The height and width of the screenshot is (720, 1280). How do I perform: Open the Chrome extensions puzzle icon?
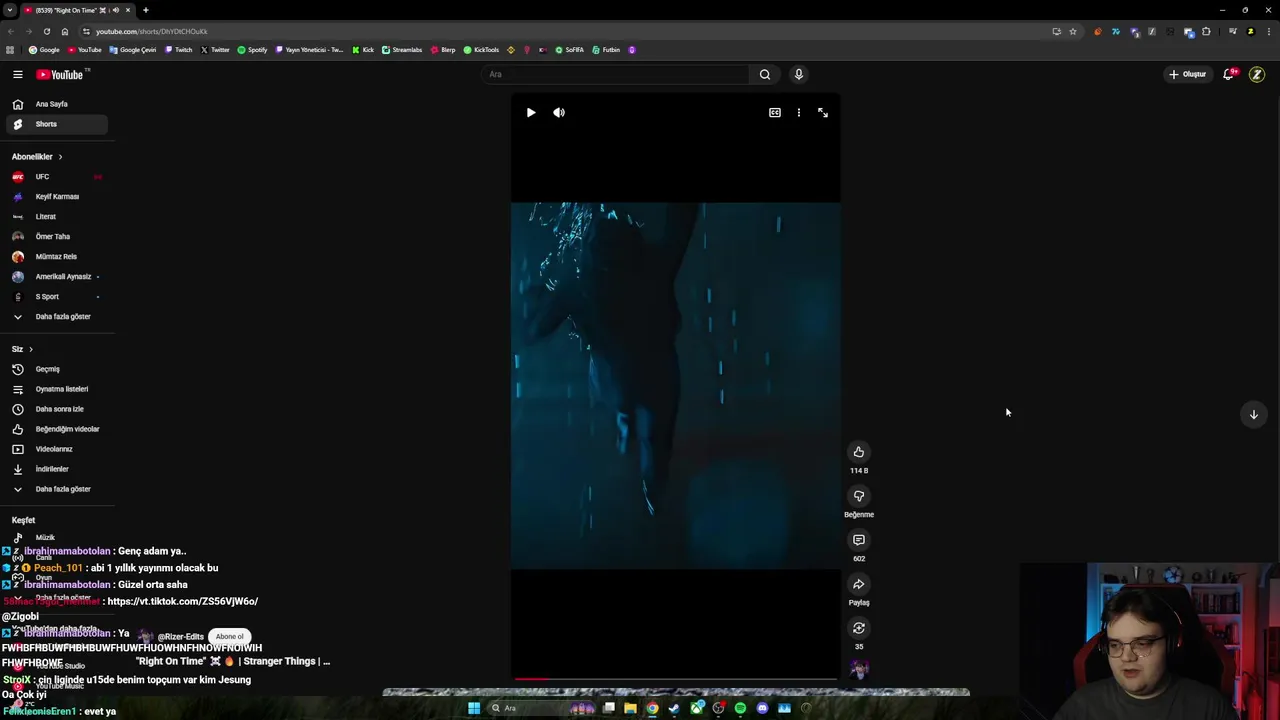point(1206,31)
